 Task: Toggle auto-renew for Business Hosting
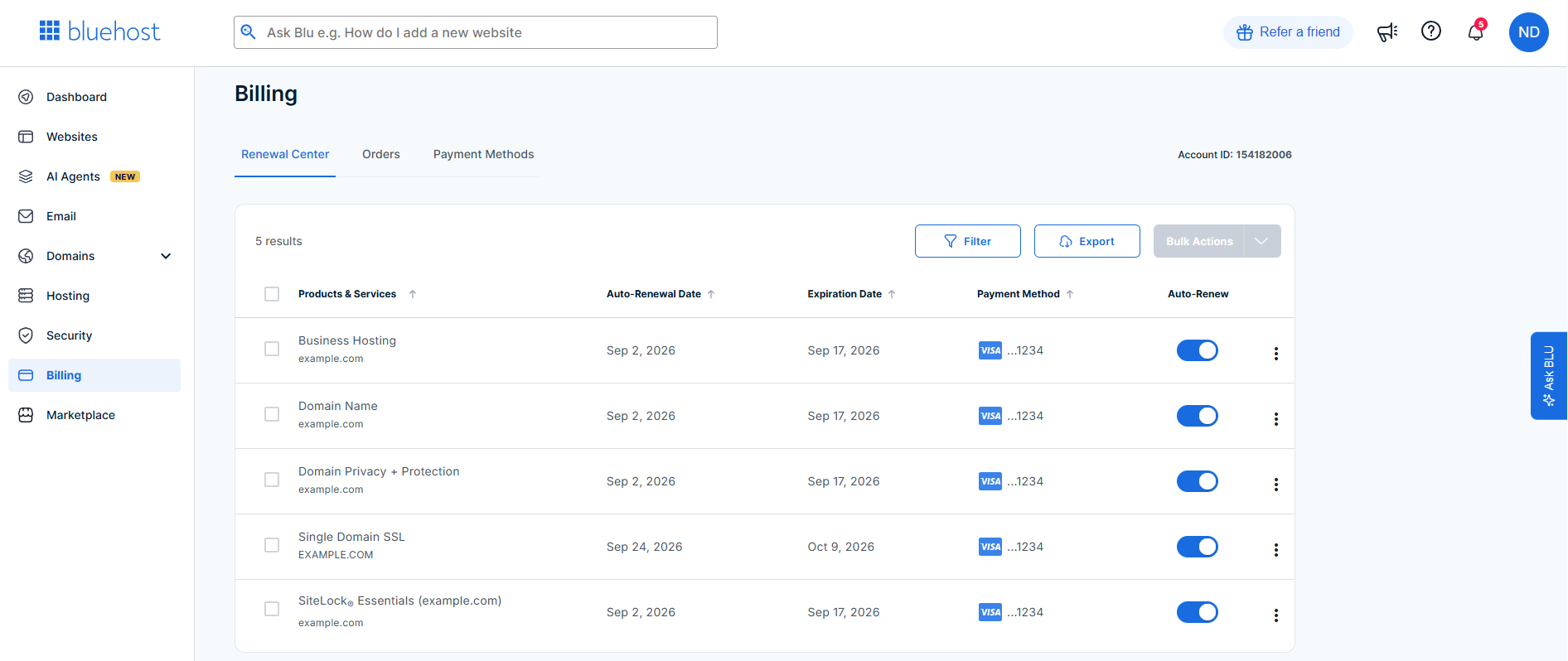[1198, 350]
